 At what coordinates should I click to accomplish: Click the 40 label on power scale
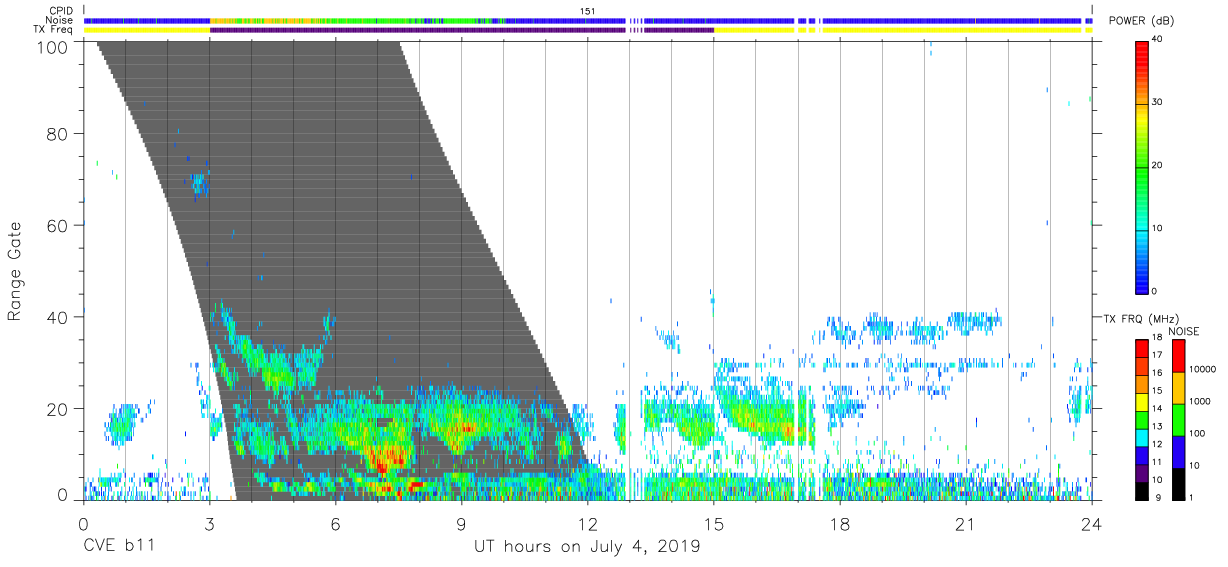[x=1158, y=39]
